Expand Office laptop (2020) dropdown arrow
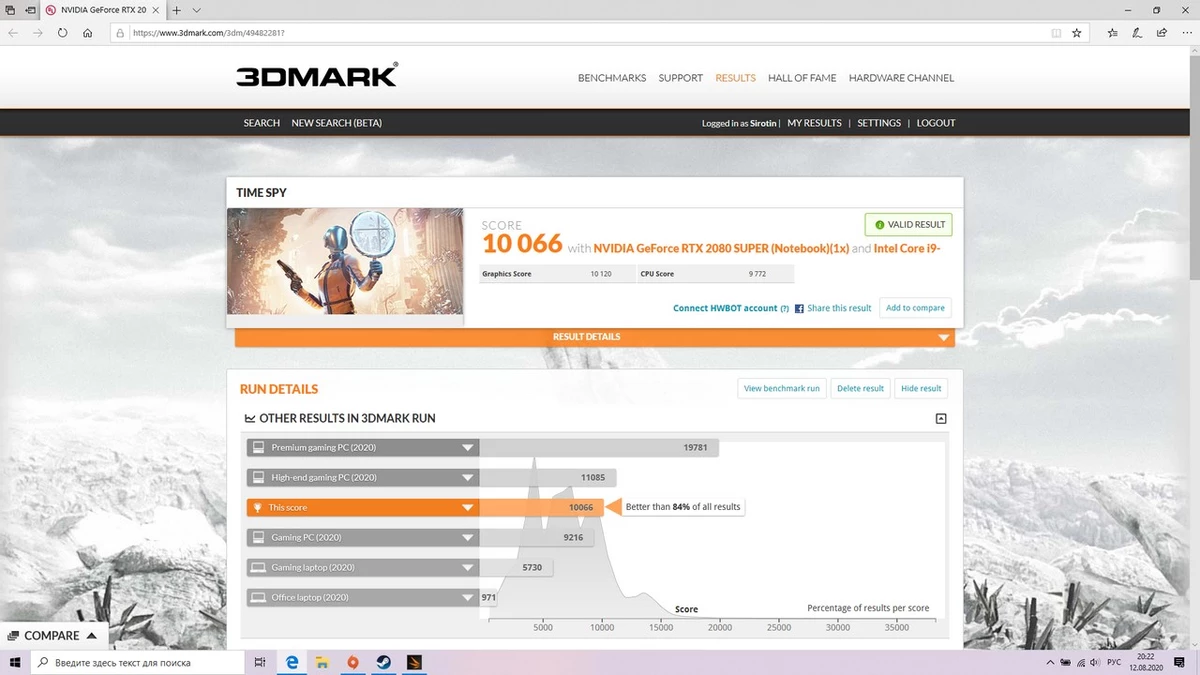The width and height of the screenshot is (1200, 675). (x=467, y=598)
